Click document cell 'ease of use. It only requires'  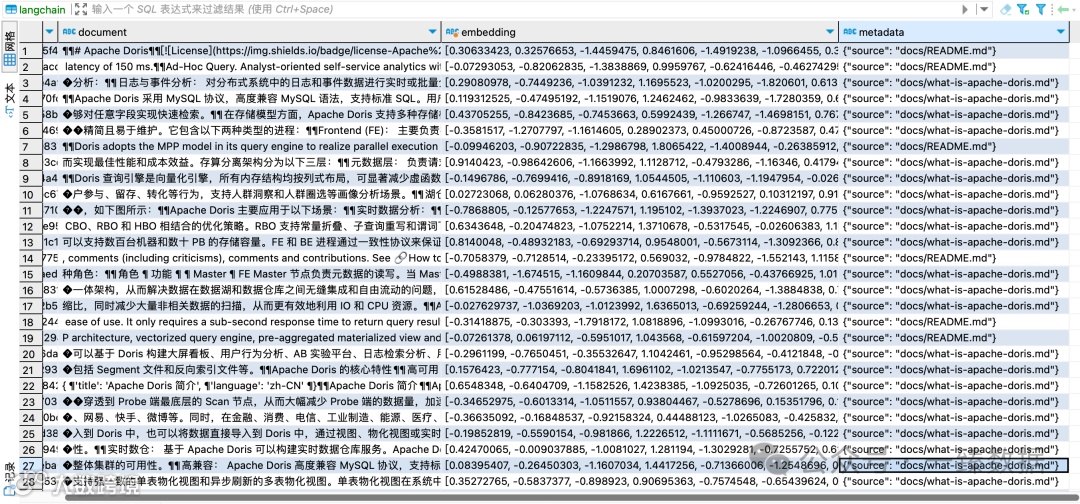tap(249, 322)
